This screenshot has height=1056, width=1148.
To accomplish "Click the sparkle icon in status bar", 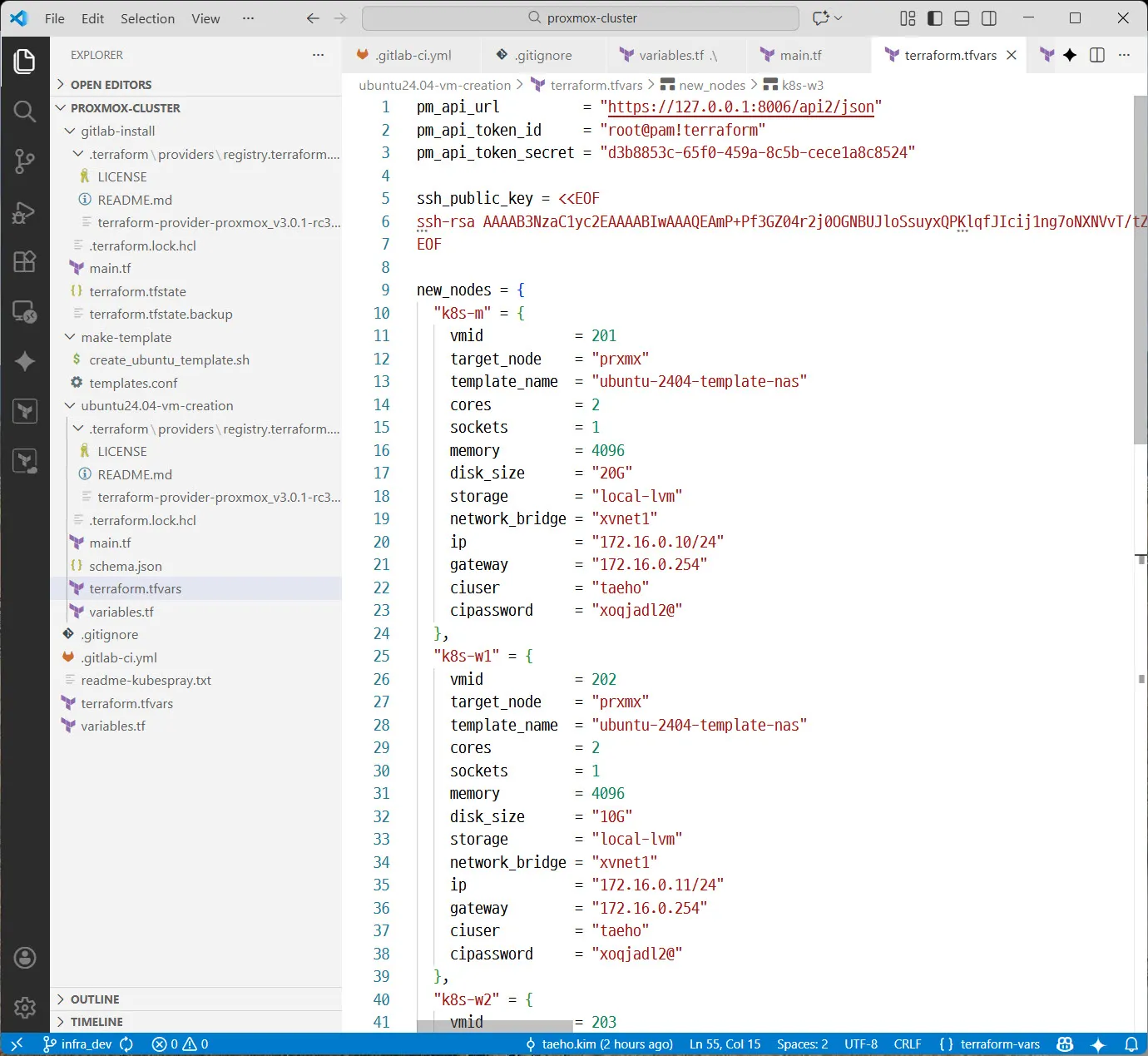I will 1098,1044.
